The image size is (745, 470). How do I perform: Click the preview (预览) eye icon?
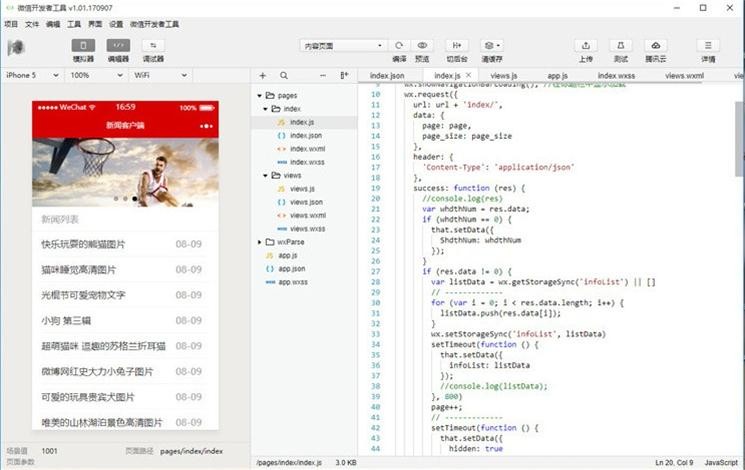422,46
